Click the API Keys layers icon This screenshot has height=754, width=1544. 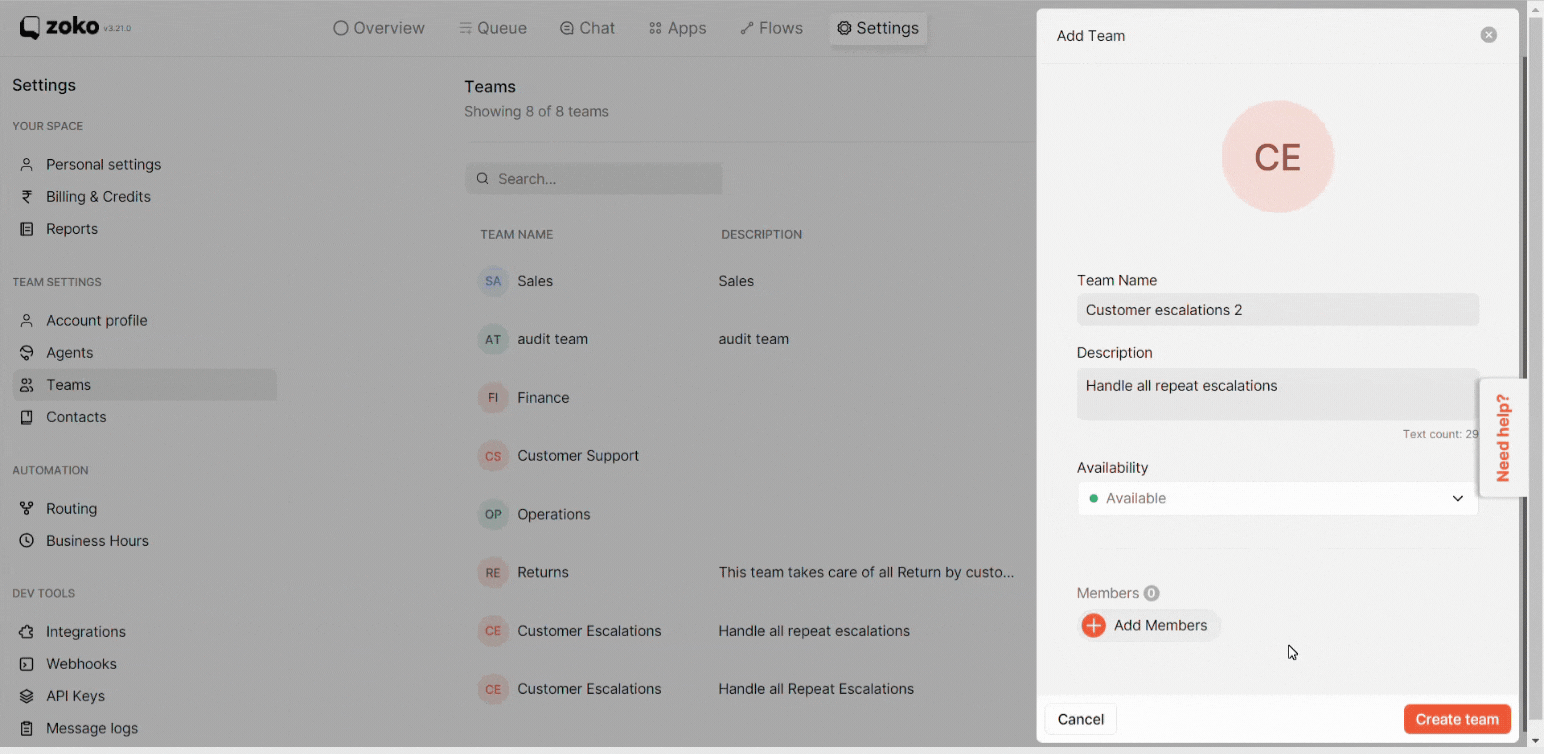27,695
